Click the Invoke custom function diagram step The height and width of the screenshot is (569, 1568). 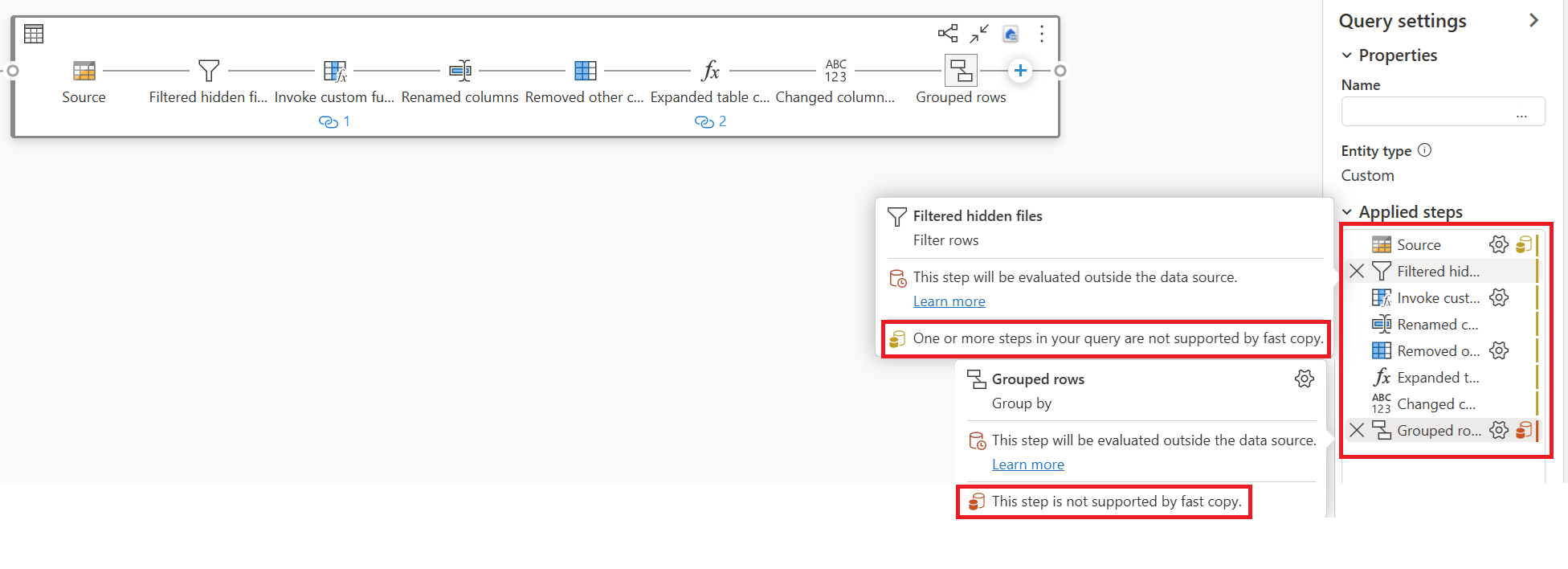334,71
